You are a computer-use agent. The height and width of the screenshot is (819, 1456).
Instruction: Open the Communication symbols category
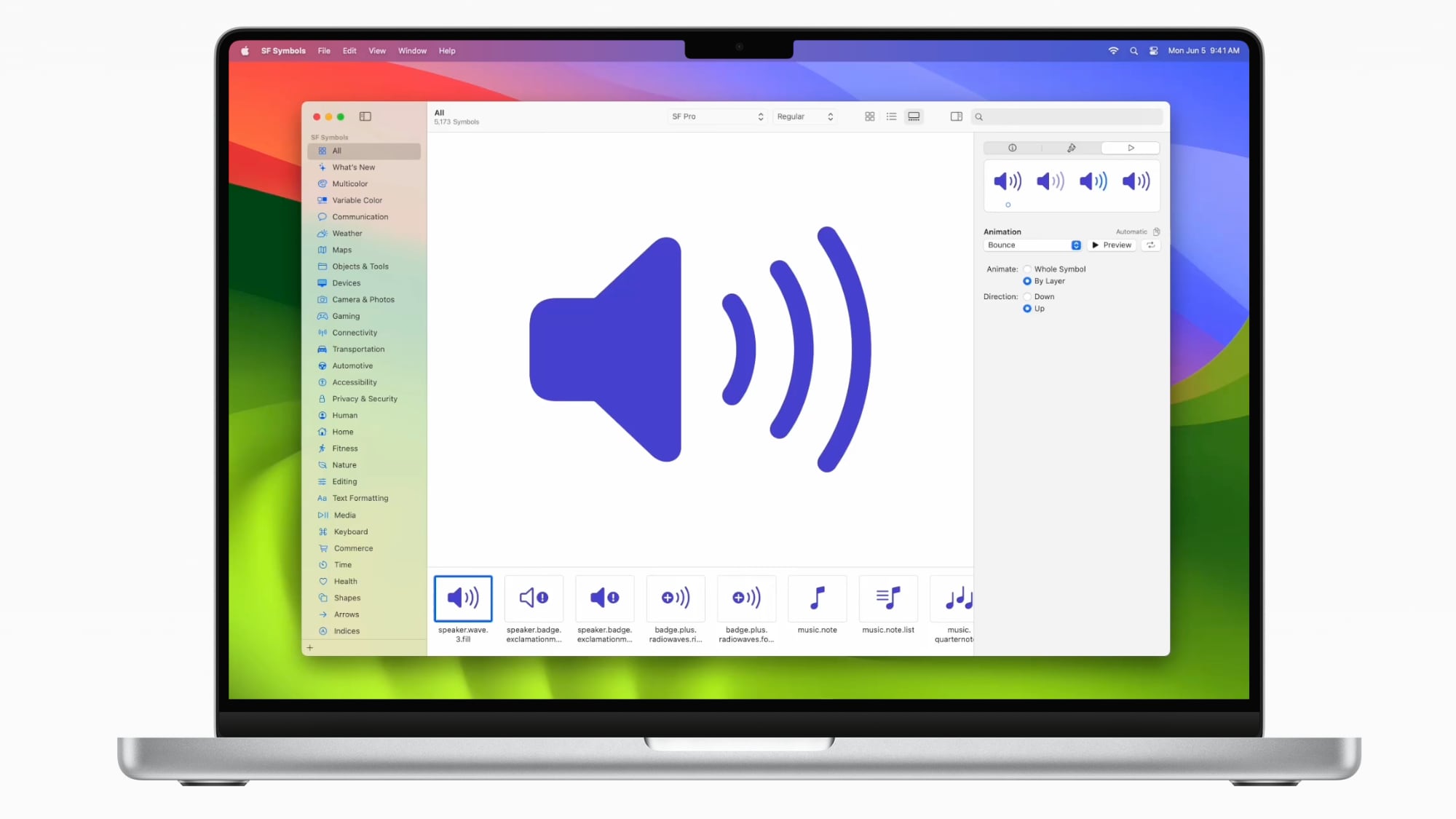pyautogui.click(x=359, y=216)
